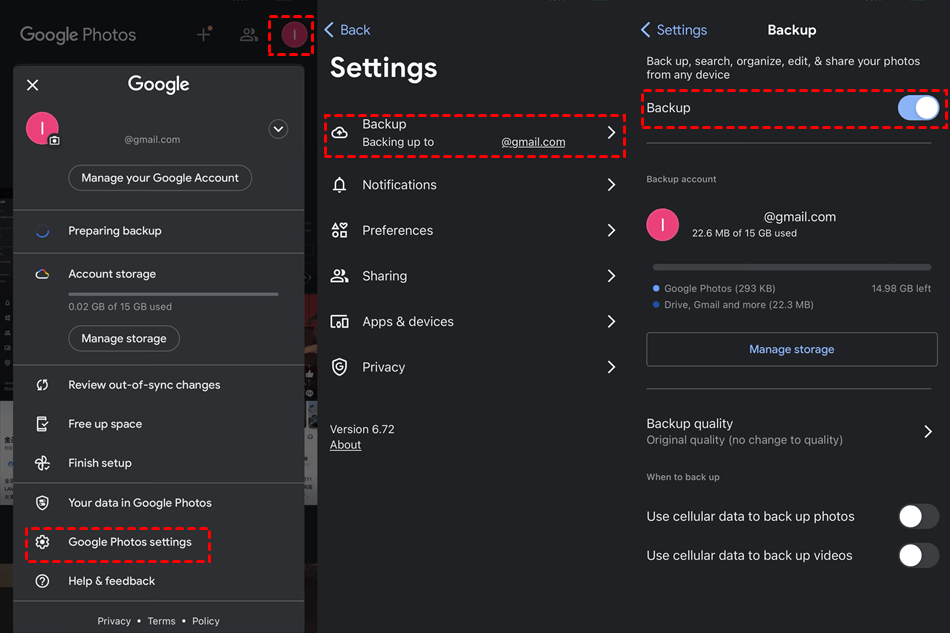
Task: Click the shield icon beside Privacy
Action: [340, 367]
